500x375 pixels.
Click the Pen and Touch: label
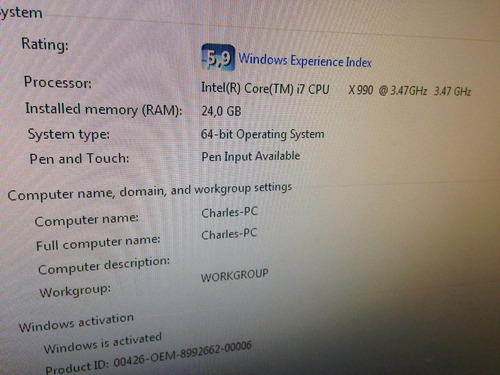(x=79, y=158)
